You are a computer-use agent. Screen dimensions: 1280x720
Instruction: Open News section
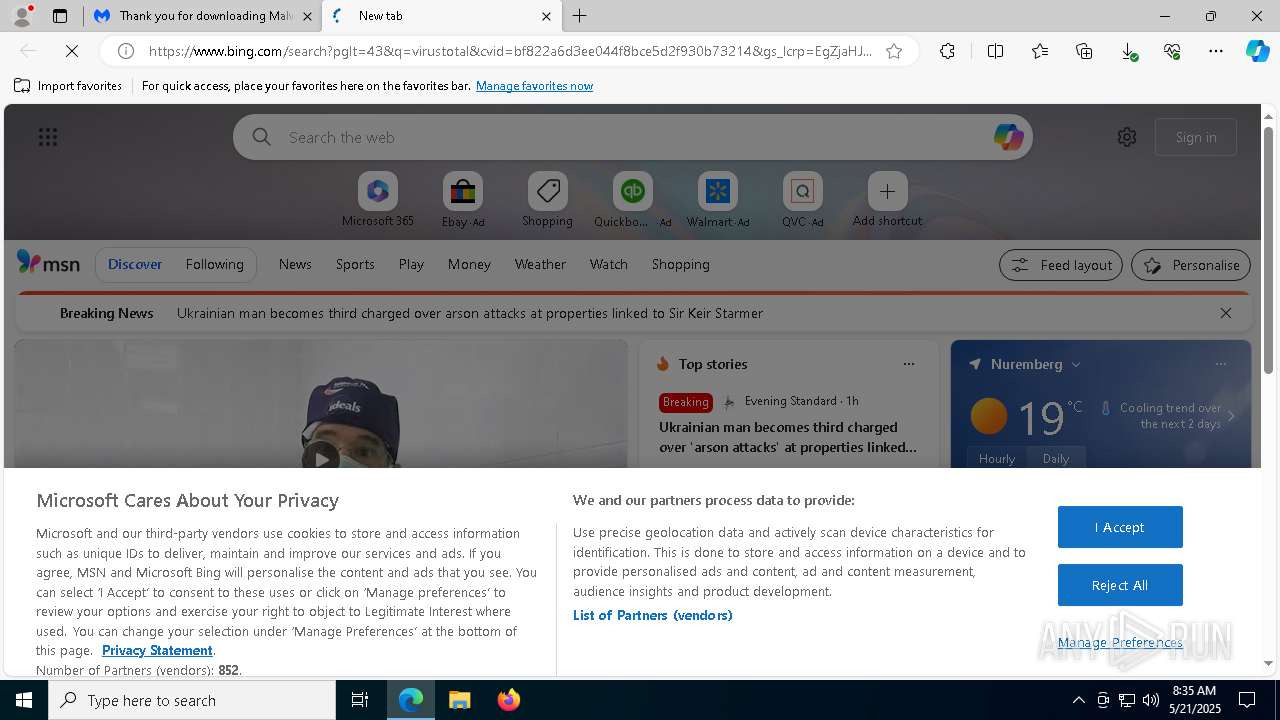point(295,264)
